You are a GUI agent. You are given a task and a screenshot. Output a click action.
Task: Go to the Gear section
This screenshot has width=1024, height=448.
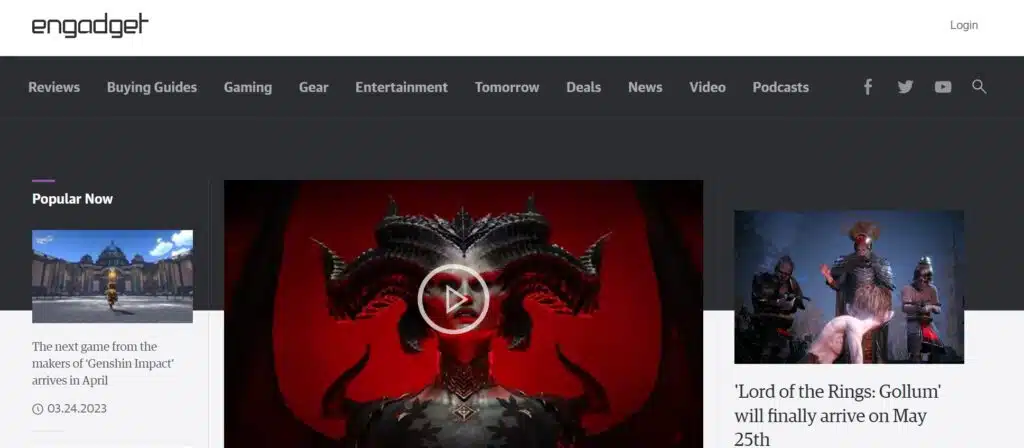(x=313, y=87)
